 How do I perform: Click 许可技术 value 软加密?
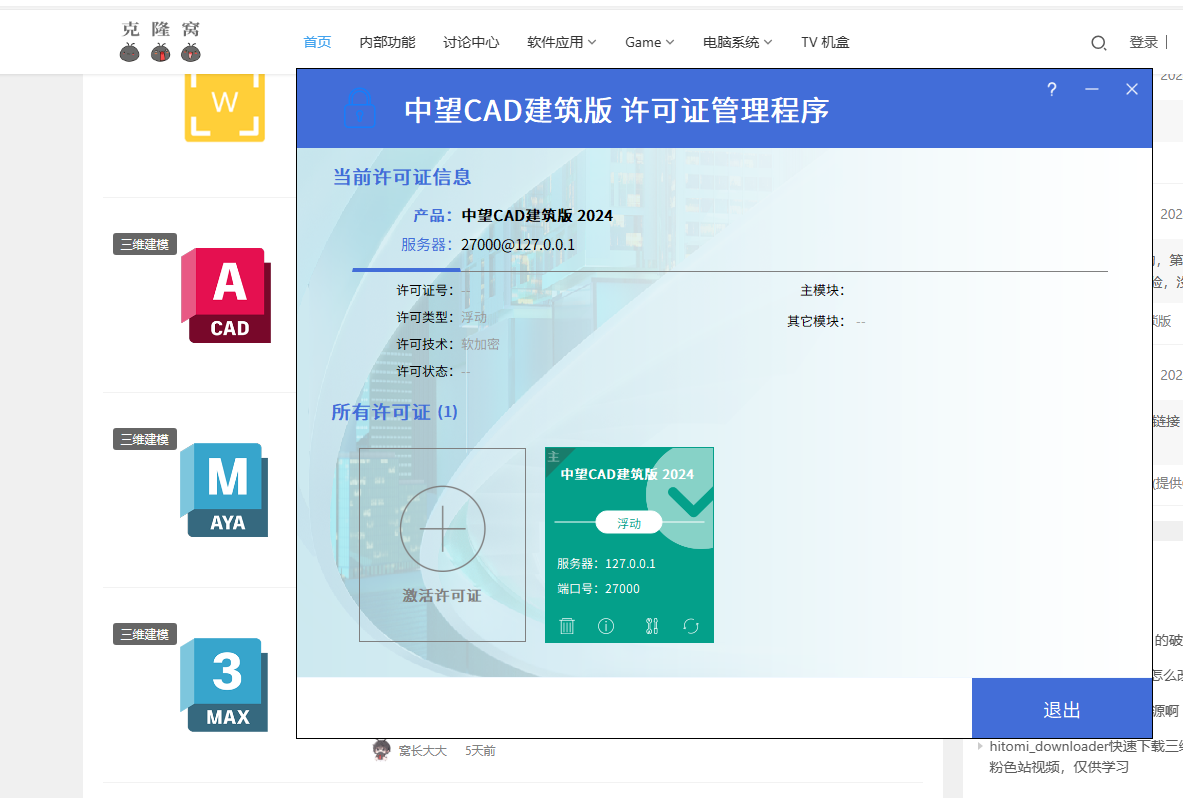coord(481,345)
